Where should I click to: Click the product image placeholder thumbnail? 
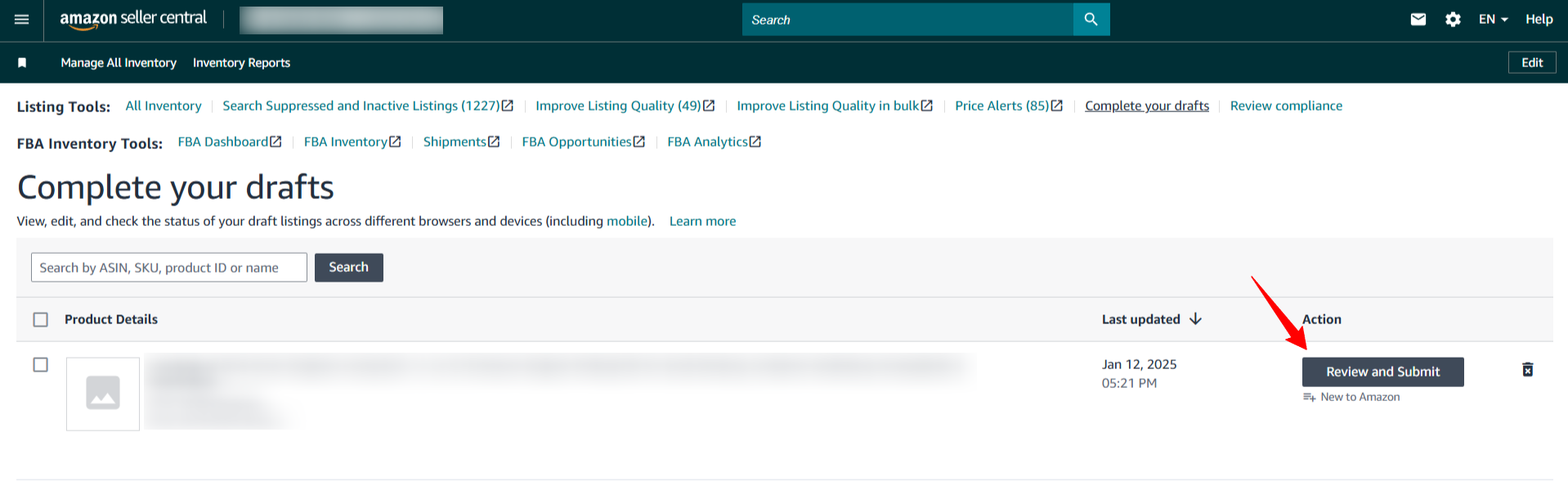(103, 394)
